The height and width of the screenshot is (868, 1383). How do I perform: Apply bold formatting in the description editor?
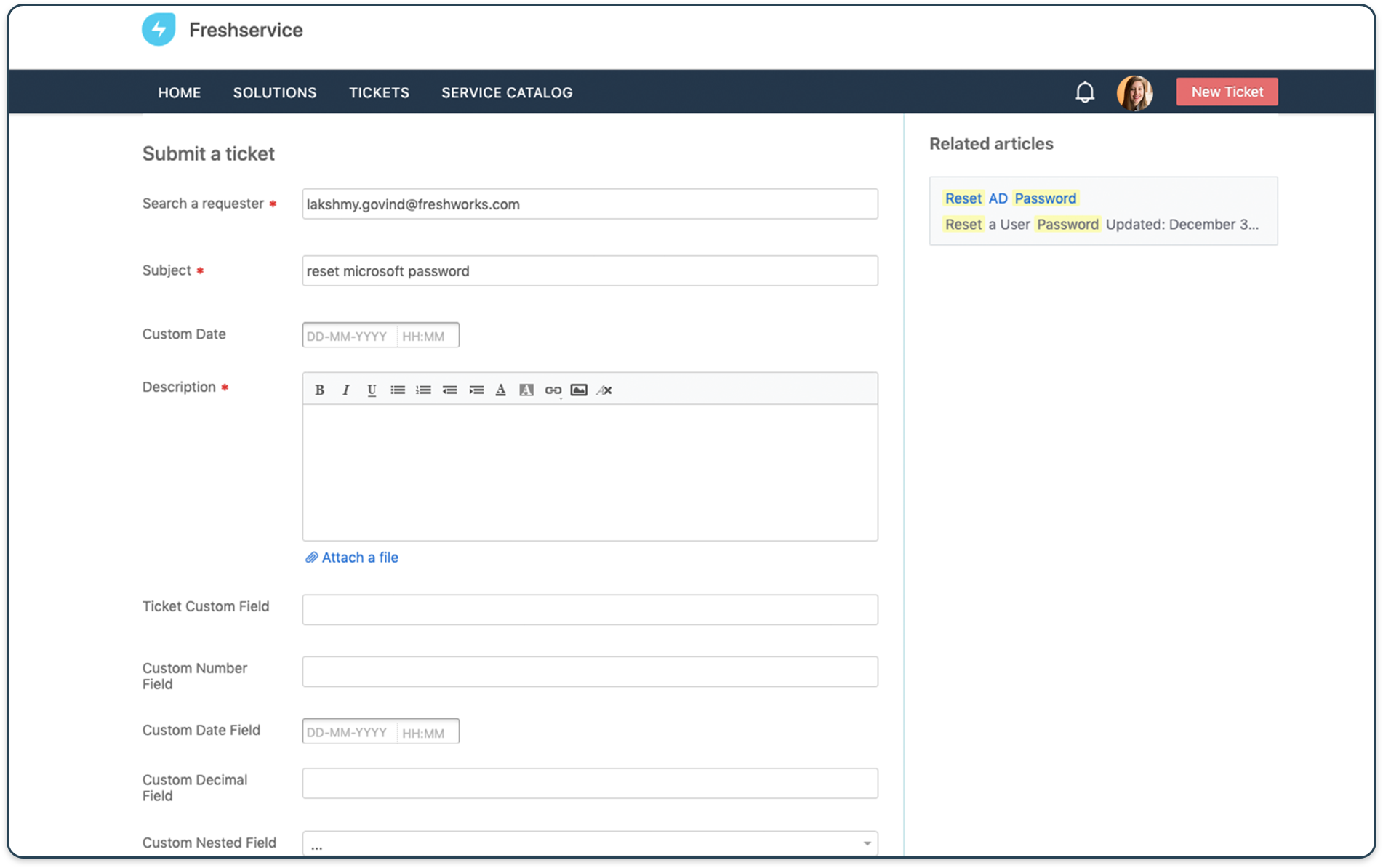(320, 390)
